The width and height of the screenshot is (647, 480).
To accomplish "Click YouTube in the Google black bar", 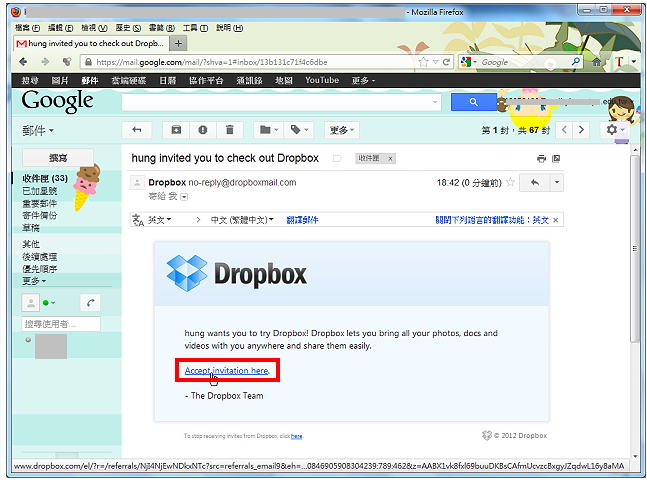I will click(x=322, y=80).
